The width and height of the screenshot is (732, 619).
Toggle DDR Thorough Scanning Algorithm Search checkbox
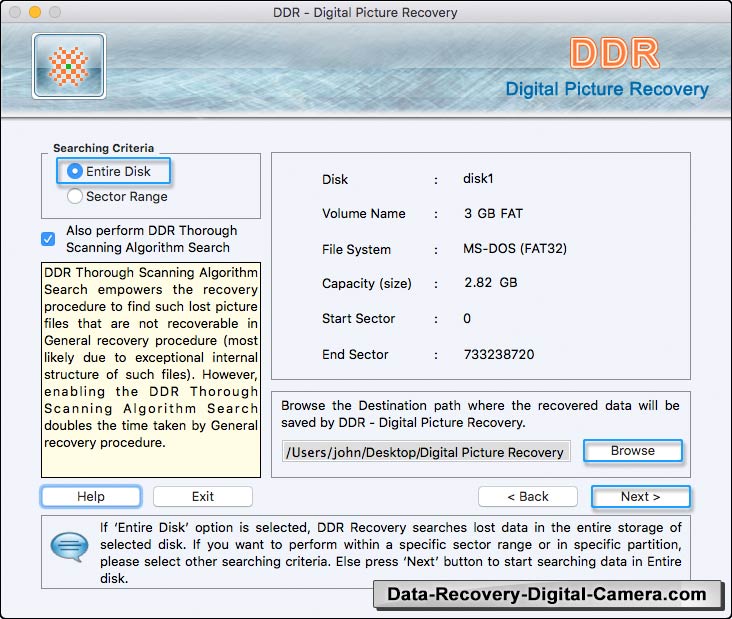tap(48, 239)
